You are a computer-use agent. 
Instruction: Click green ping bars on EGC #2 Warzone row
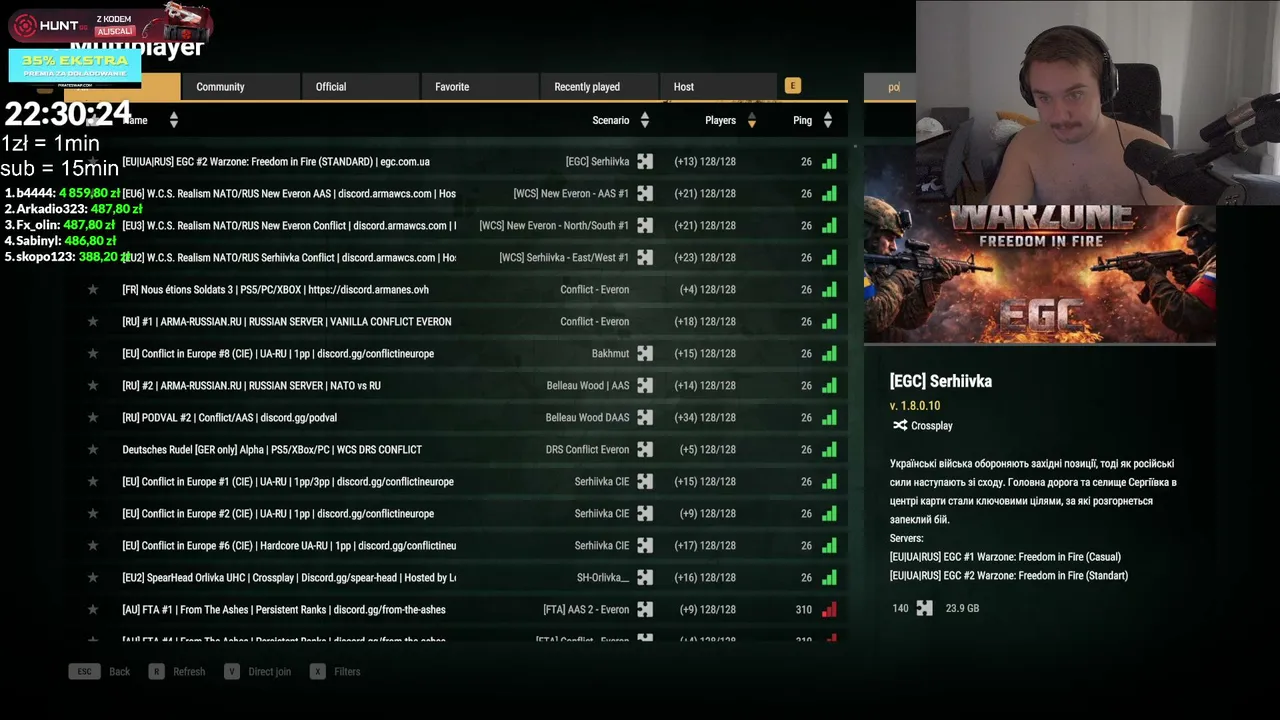(829, 162)
